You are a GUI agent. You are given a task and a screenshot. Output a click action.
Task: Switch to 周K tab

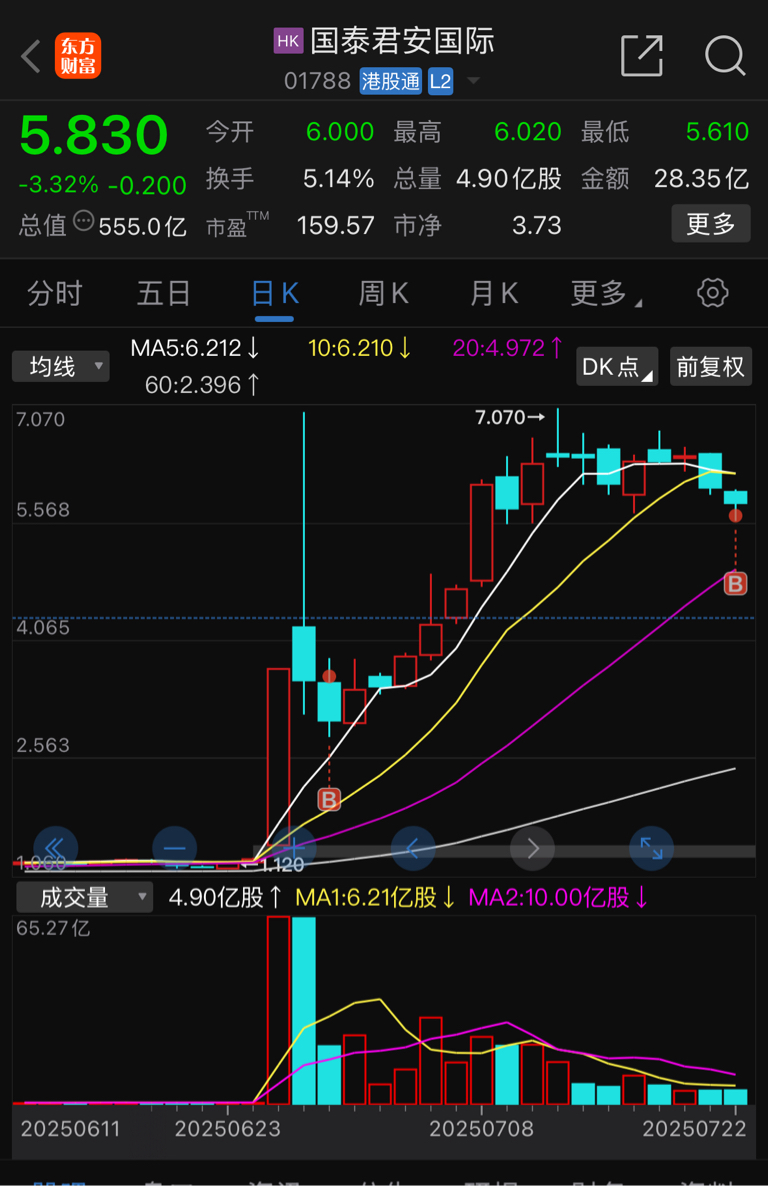coord(383,293)
